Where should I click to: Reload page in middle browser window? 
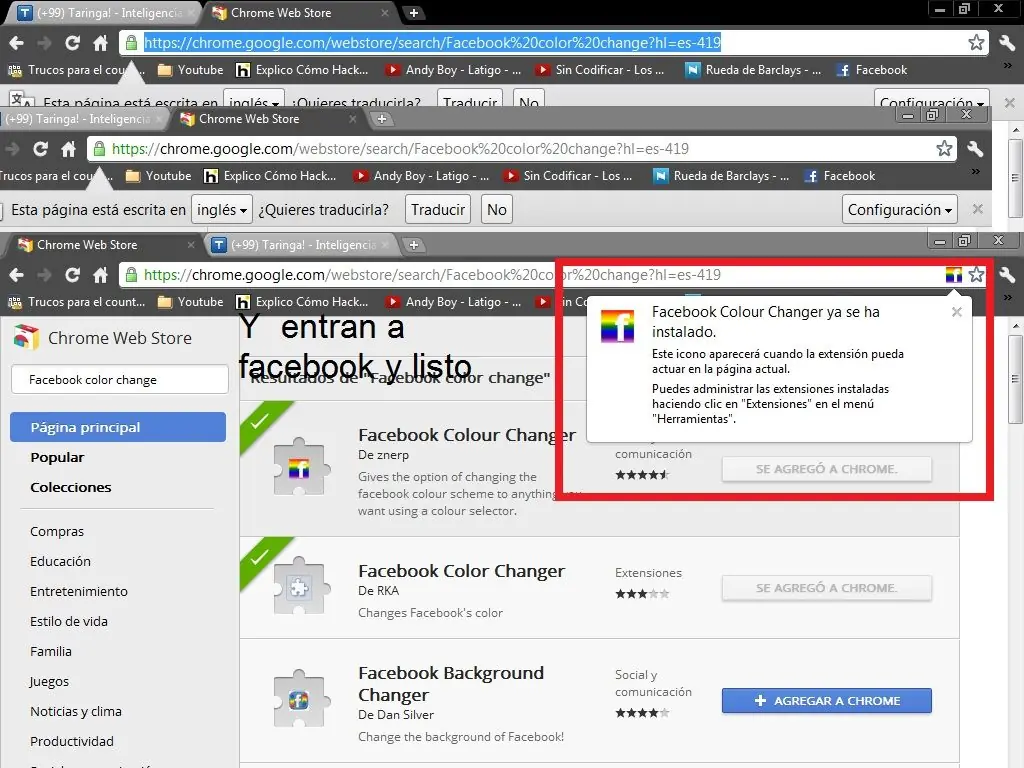point(40,149)
